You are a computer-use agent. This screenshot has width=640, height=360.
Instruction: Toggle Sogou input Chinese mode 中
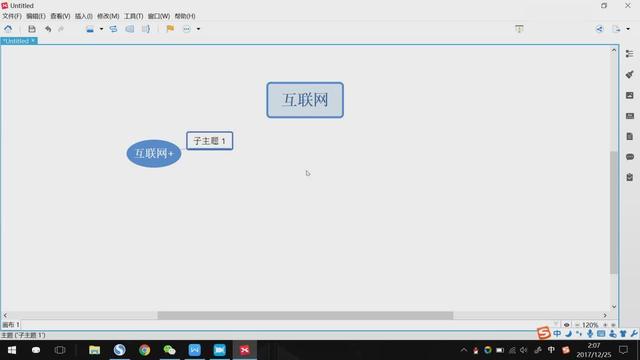(x=557, y=334)
